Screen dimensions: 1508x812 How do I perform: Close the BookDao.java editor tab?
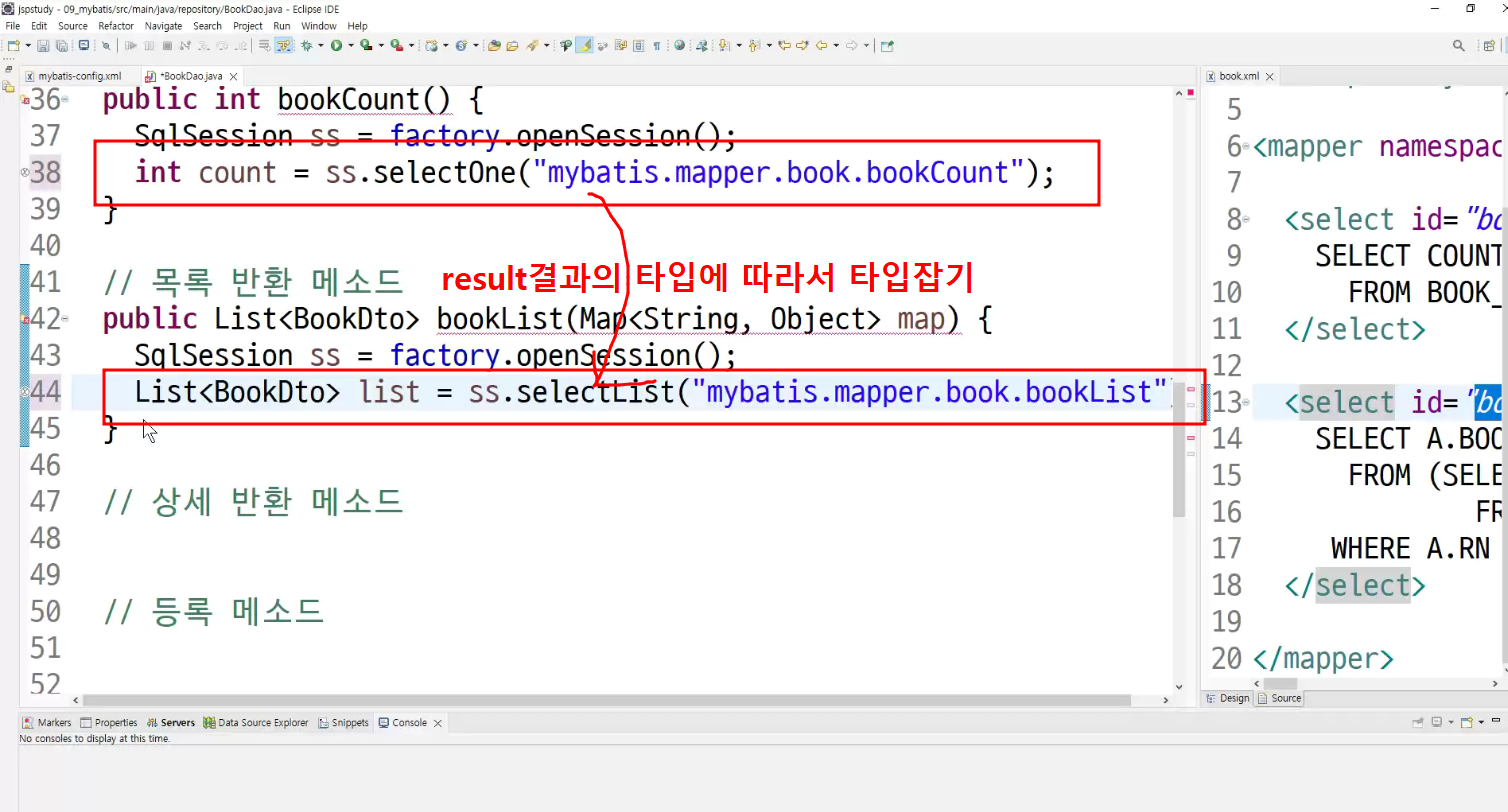[234, 77]
